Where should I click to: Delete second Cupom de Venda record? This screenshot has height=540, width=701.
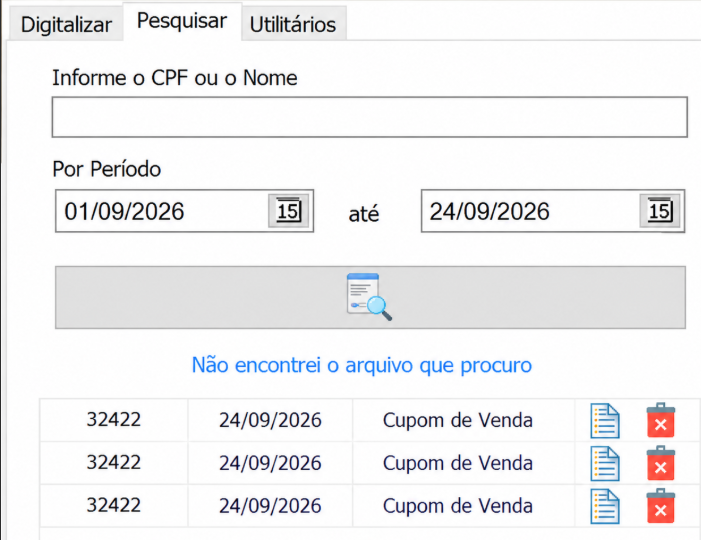(661, 463)
